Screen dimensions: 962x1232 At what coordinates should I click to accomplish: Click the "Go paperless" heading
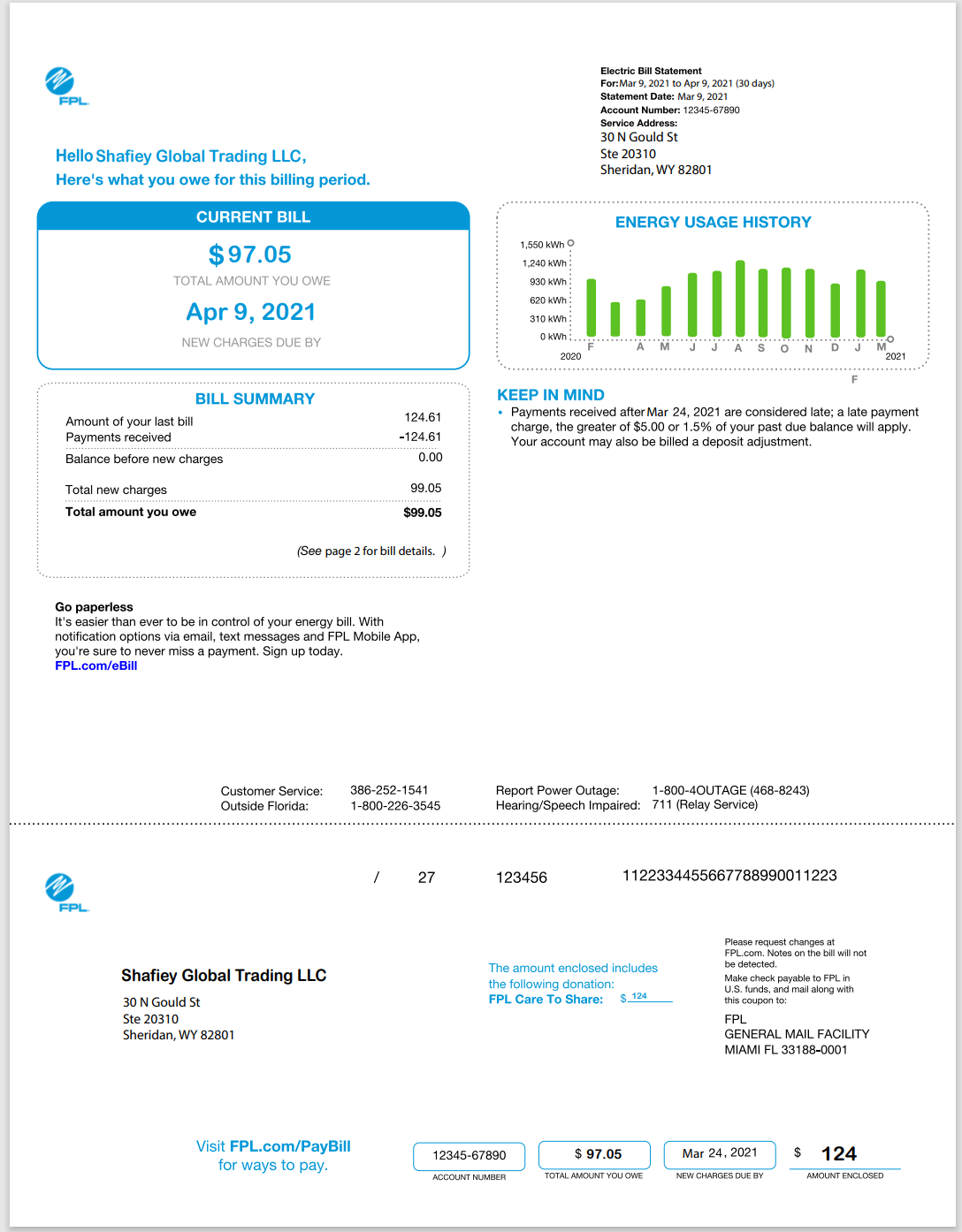click(x=94, y=607)
